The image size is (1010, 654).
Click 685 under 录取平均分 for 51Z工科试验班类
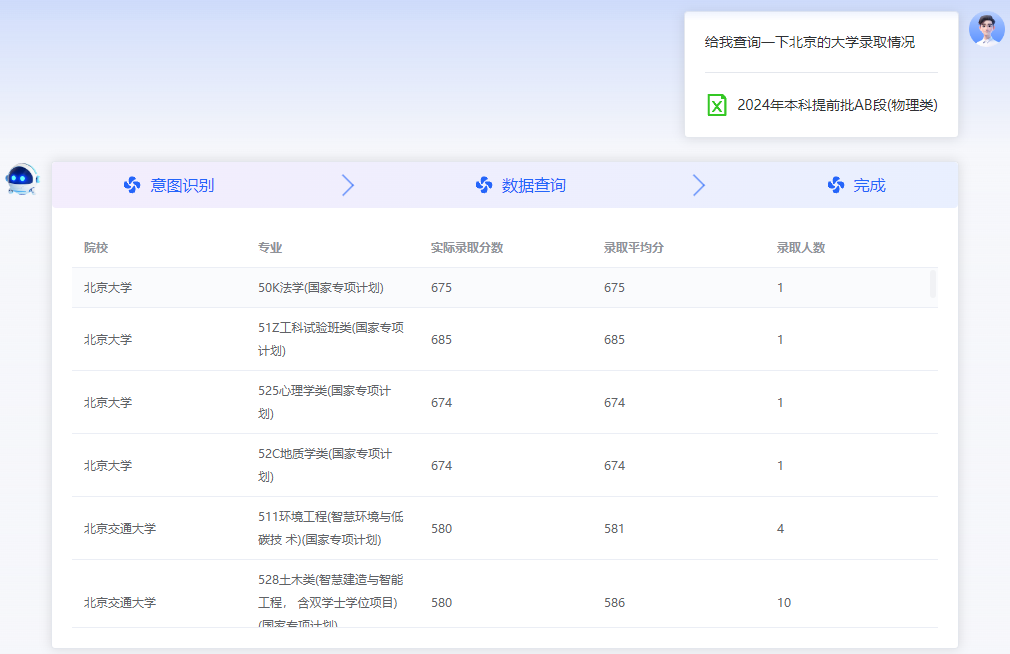click(x=615, y=340)
